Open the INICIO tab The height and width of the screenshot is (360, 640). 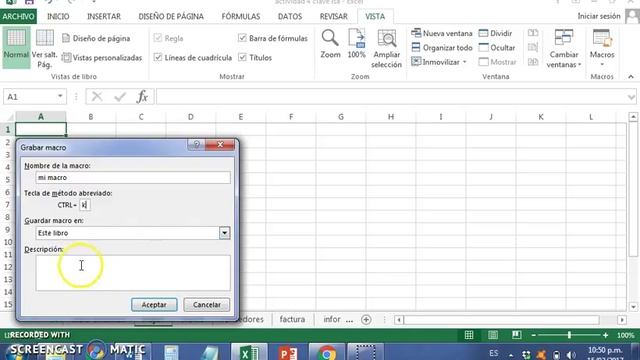pyautogui.click(x=58, y=17)
